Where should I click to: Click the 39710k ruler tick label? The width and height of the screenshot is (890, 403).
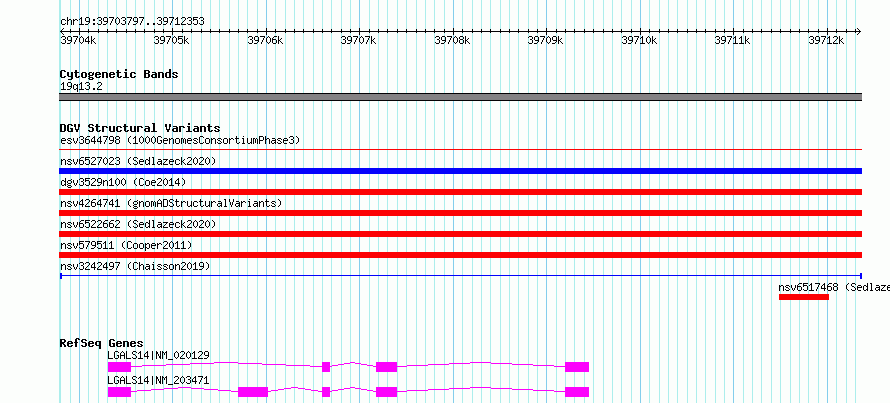639,41
